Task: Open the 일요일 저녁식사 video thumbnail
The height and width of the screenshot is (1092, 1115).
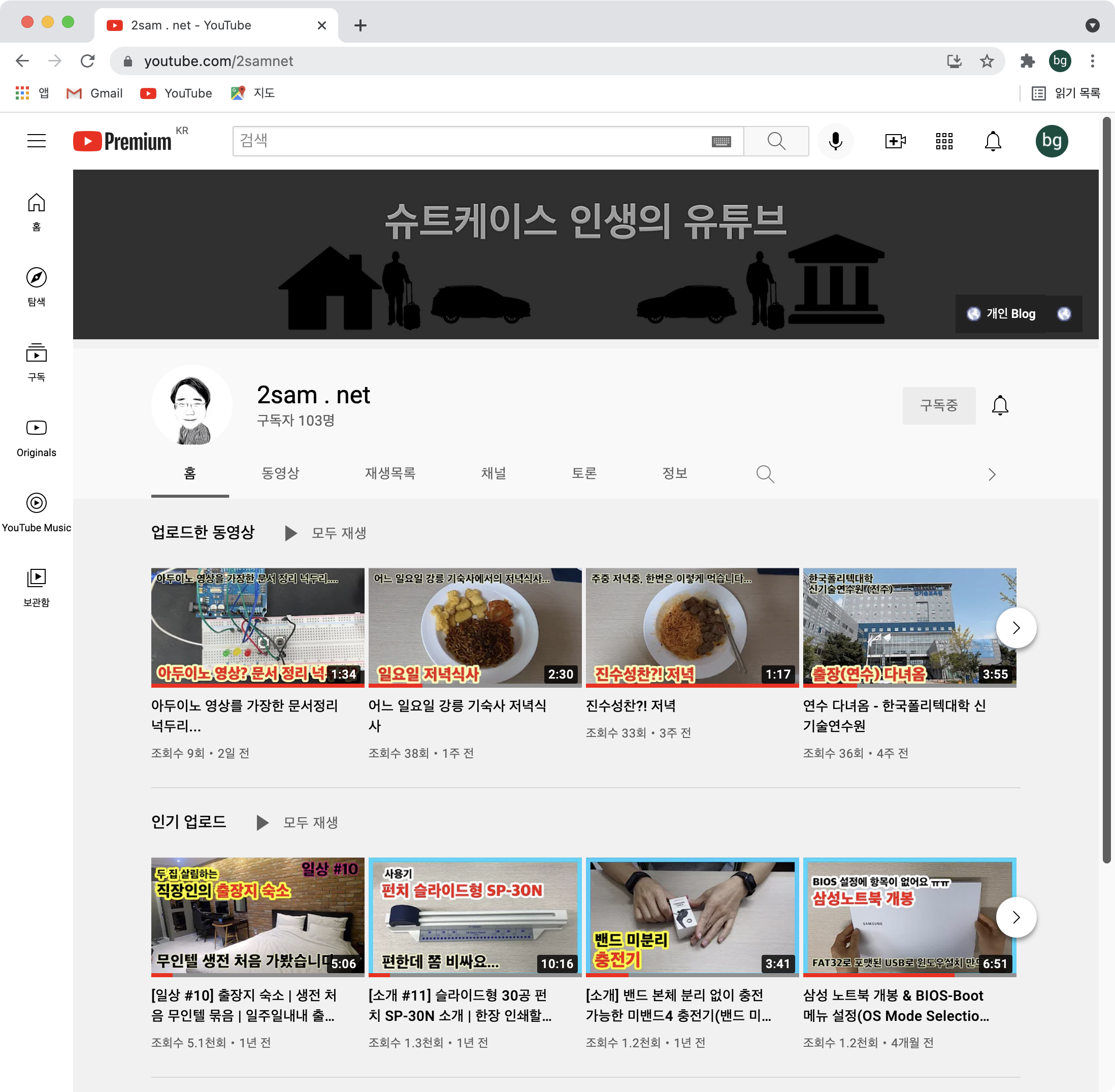Action: click(475, 627)
